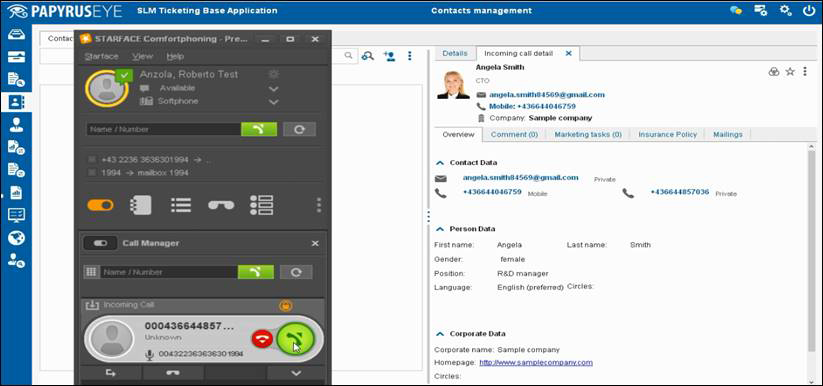
Task: Collapse the Contact Data section
Action: point(439,163)
